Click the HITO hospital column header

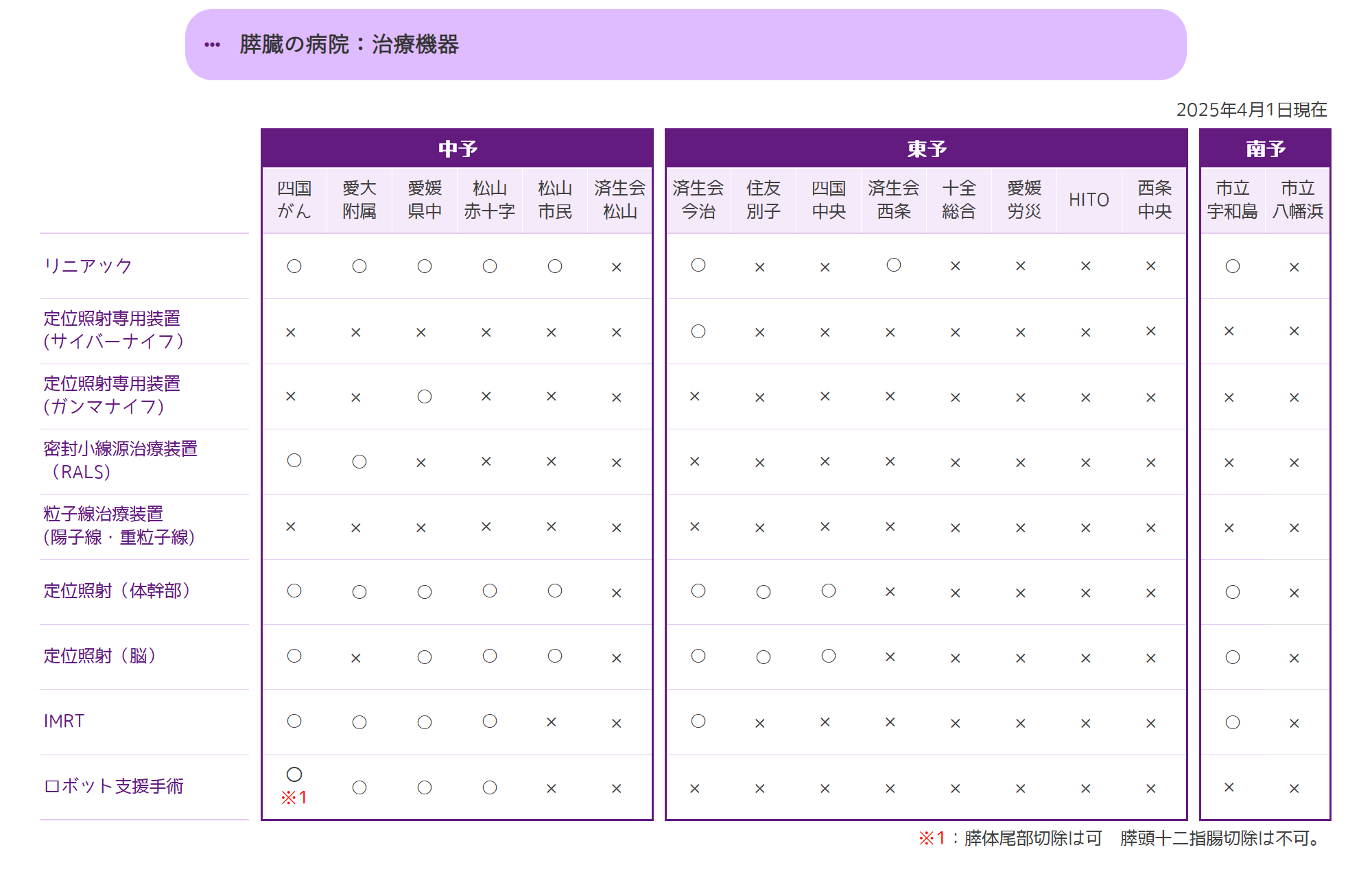(x=1089, y=200)
